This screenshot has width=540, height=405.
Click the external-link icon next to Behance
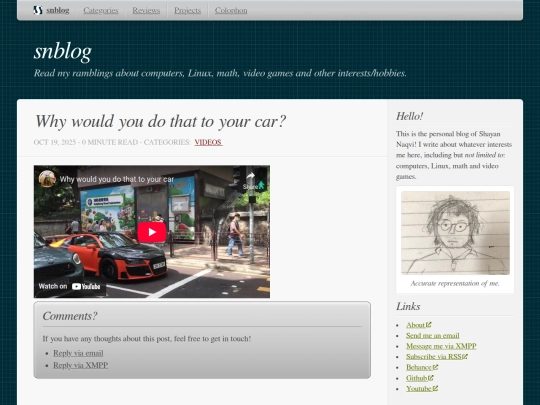pos(435,367)
